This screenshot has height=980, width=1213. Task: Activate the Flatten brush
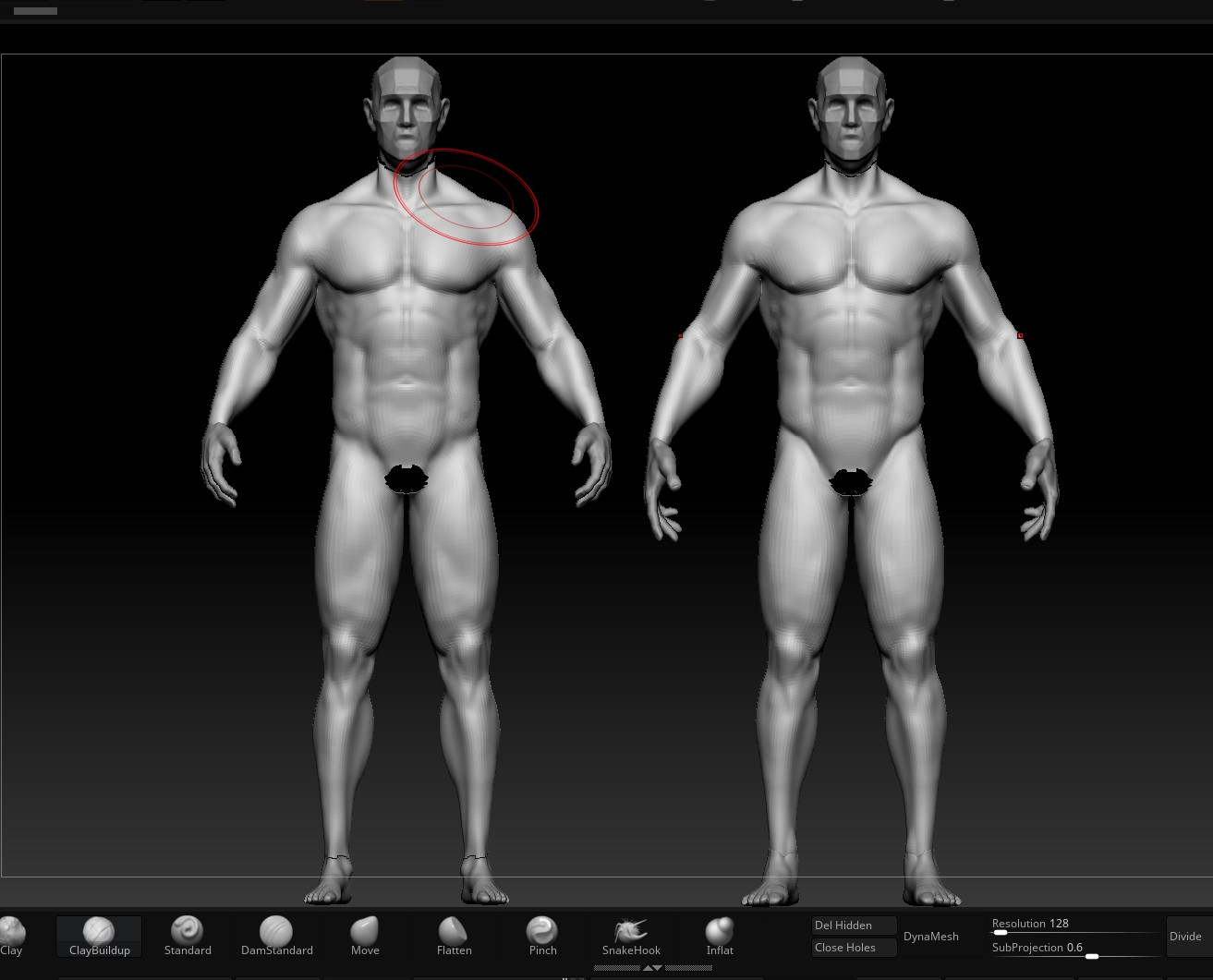point(454,935)
